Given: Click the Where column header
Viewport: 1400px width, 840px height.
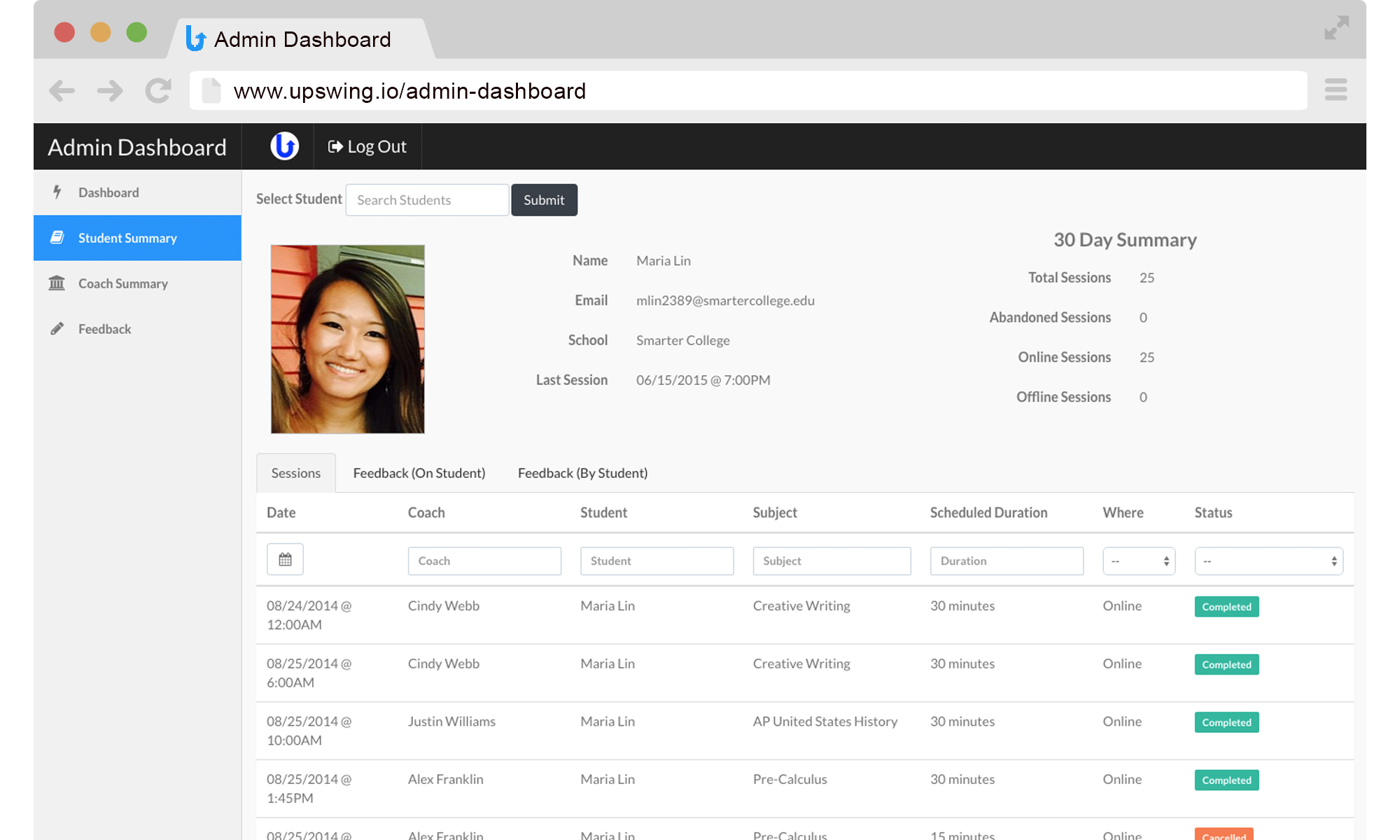Looking at the screenshot, I should click(1123, 512).
